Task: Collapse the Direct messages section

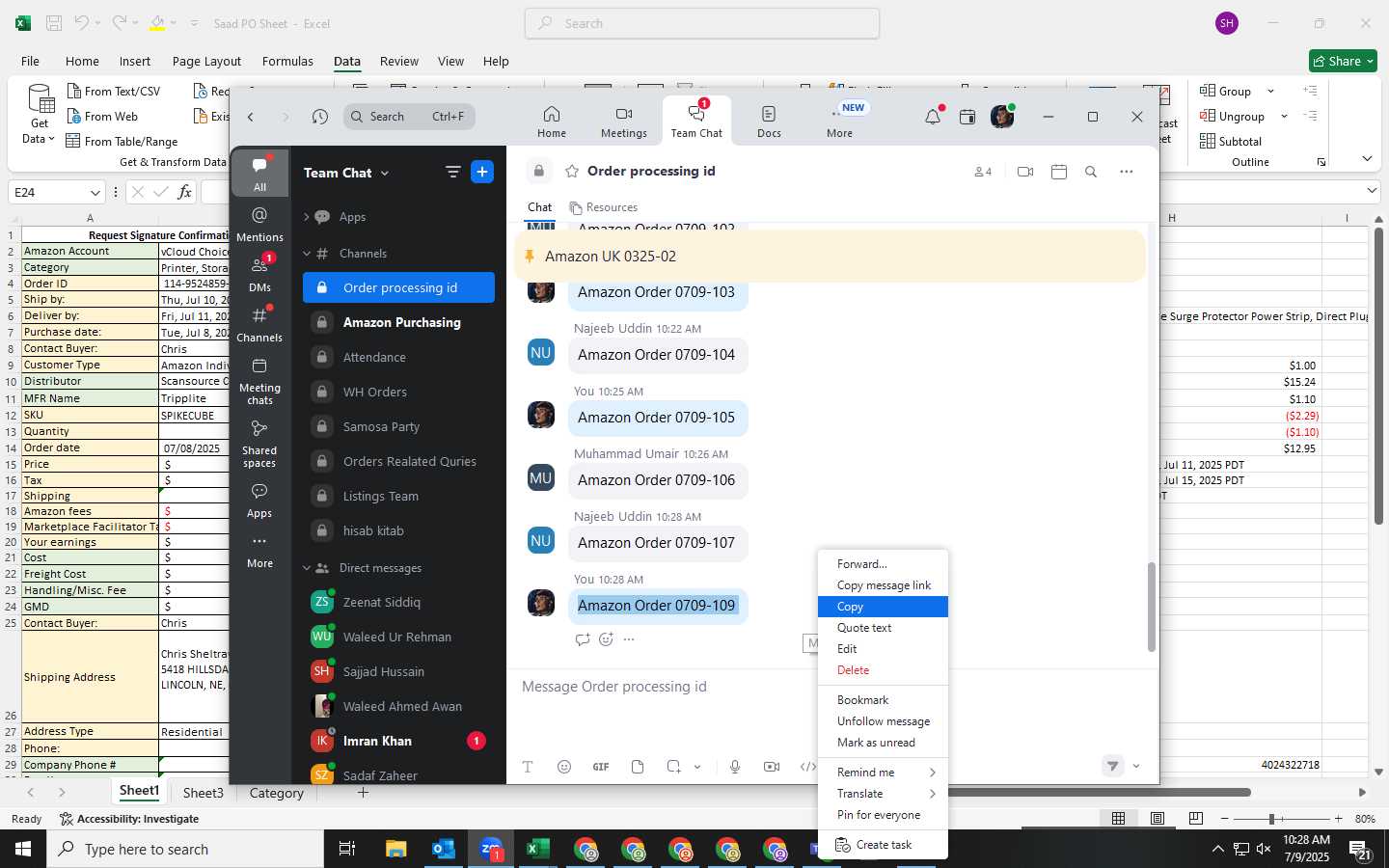Action: point(307,568)
